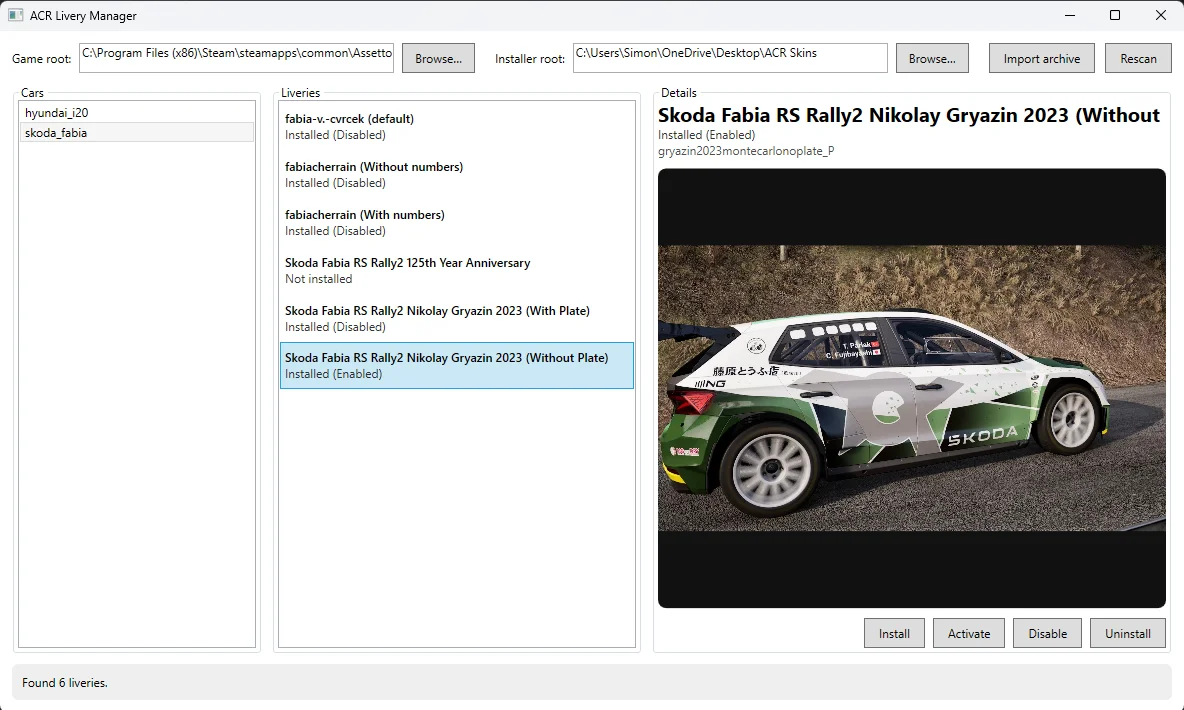Click the Installer root path field

[730, 58]
